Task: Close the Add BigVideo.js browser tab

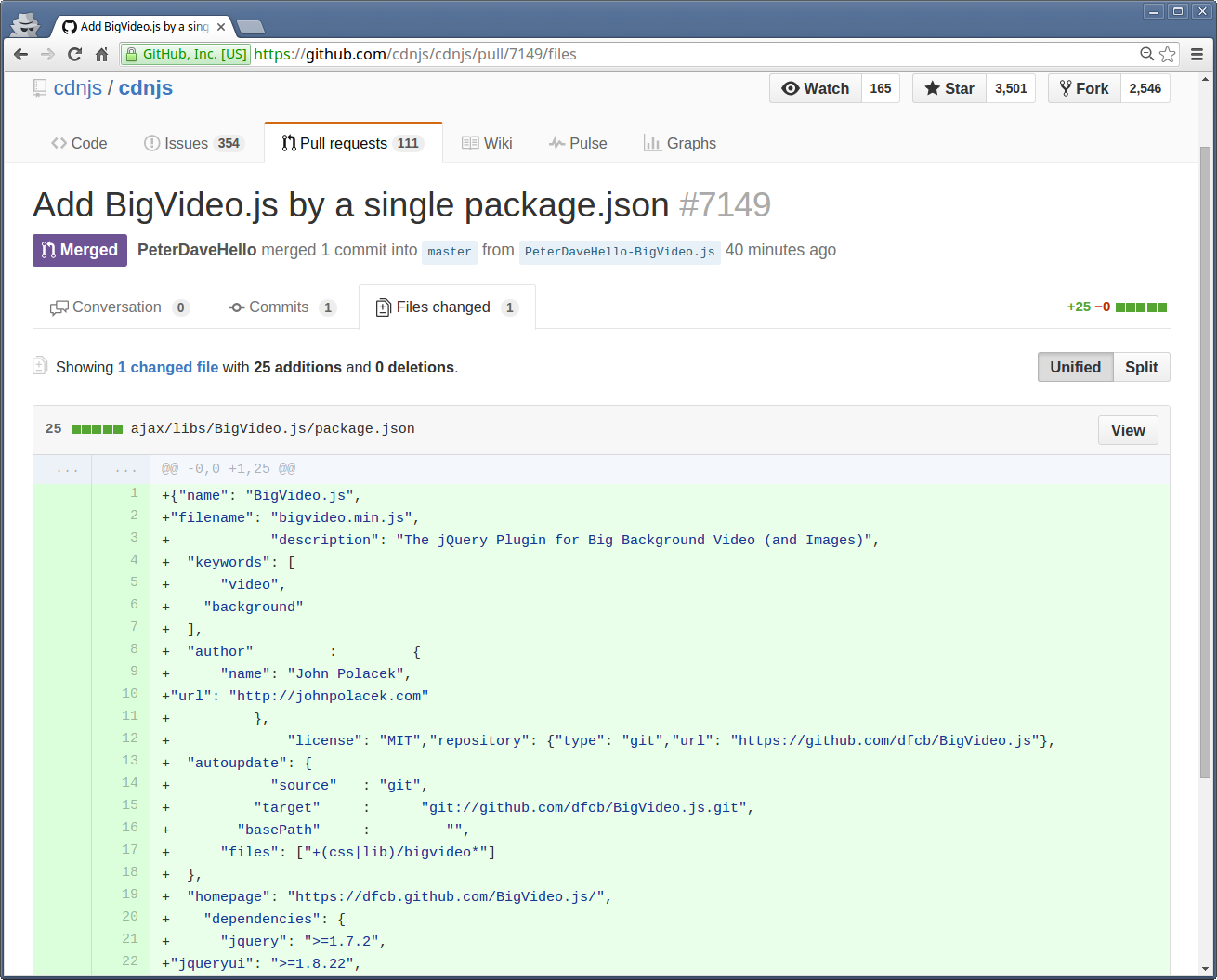Action: (x=221, y=27)
